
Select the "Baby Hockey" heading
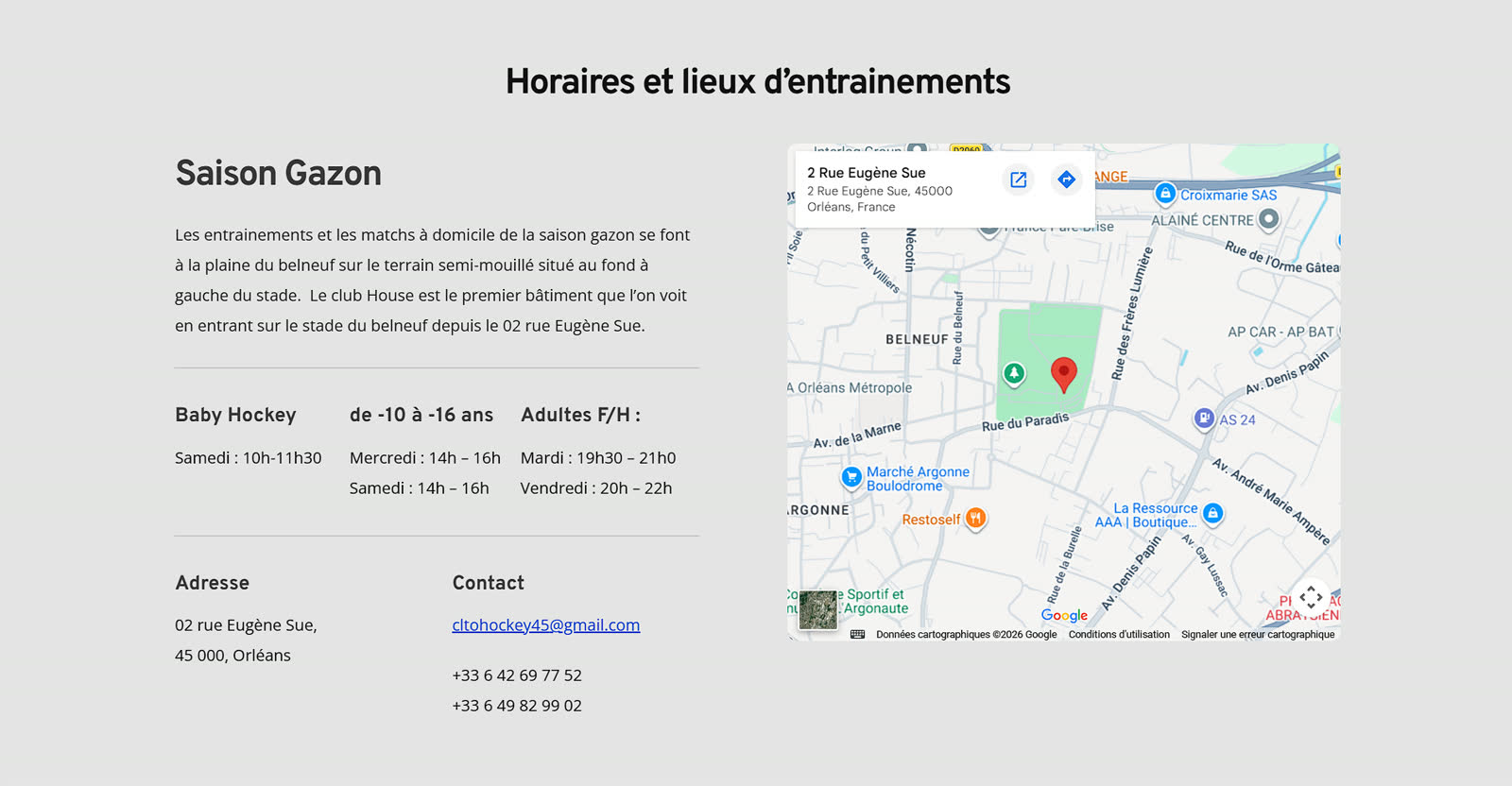[x=235, y=415]
